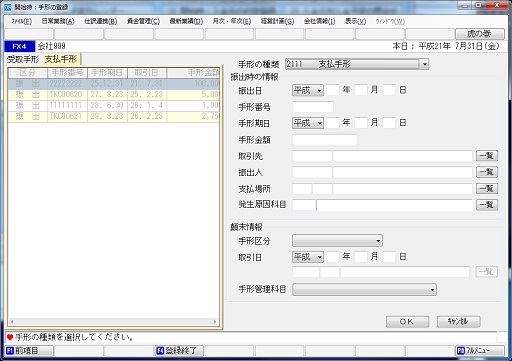Click the list's horizontal scrollbar left arrow
Image resolution: width=512 pixels, height=361 pixels.
[12, 322]
